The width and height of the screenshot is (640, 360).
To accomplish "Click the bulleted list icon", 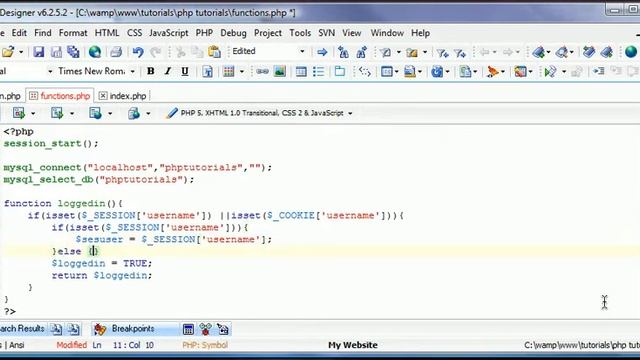I will [318, 72].
